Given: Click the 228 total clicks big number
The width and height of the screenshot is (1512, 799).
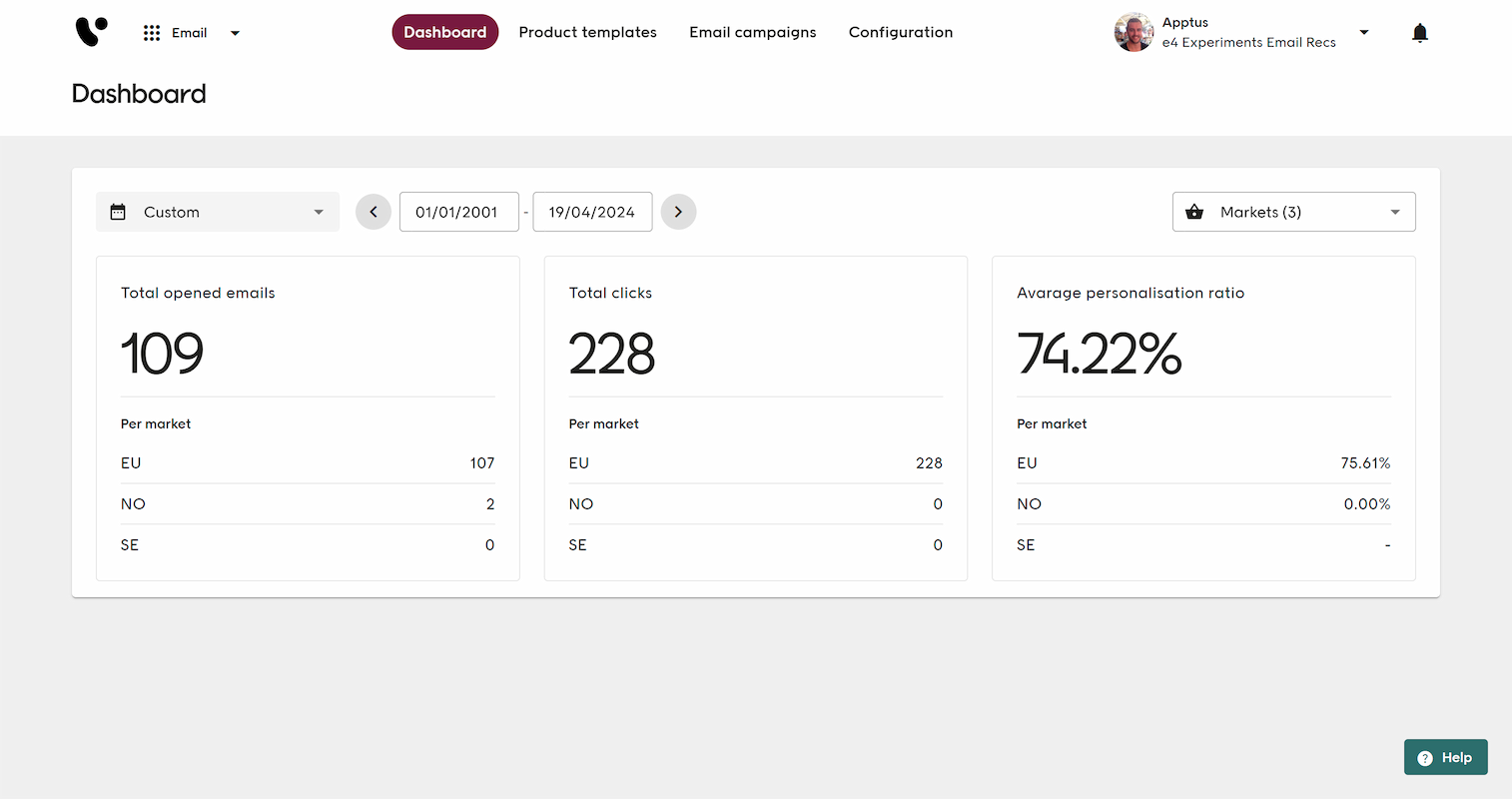Looking at the screenshot, I should [x=611, y=354].
